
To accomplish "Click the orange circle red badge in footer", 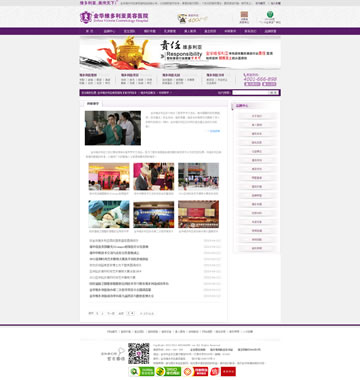I will pos(195,371).
